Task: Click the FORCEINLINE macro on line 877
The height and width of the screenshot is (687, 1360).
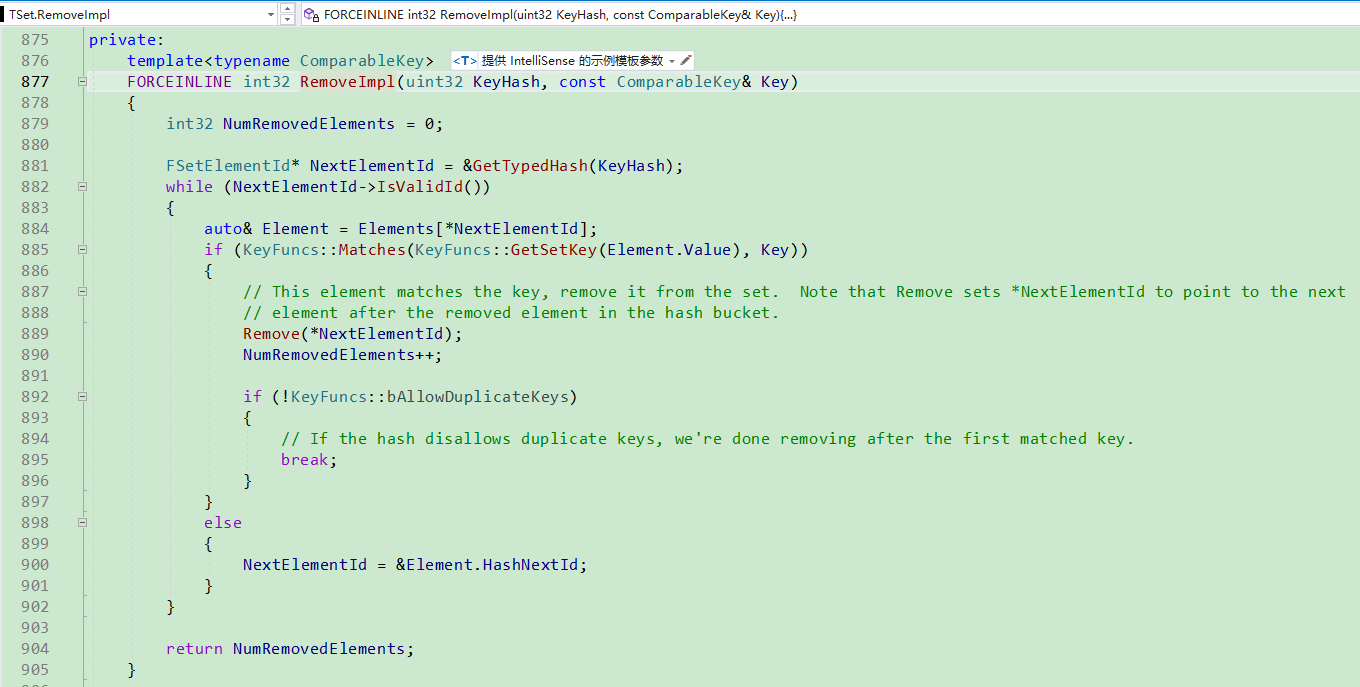Action: point(179,82)
